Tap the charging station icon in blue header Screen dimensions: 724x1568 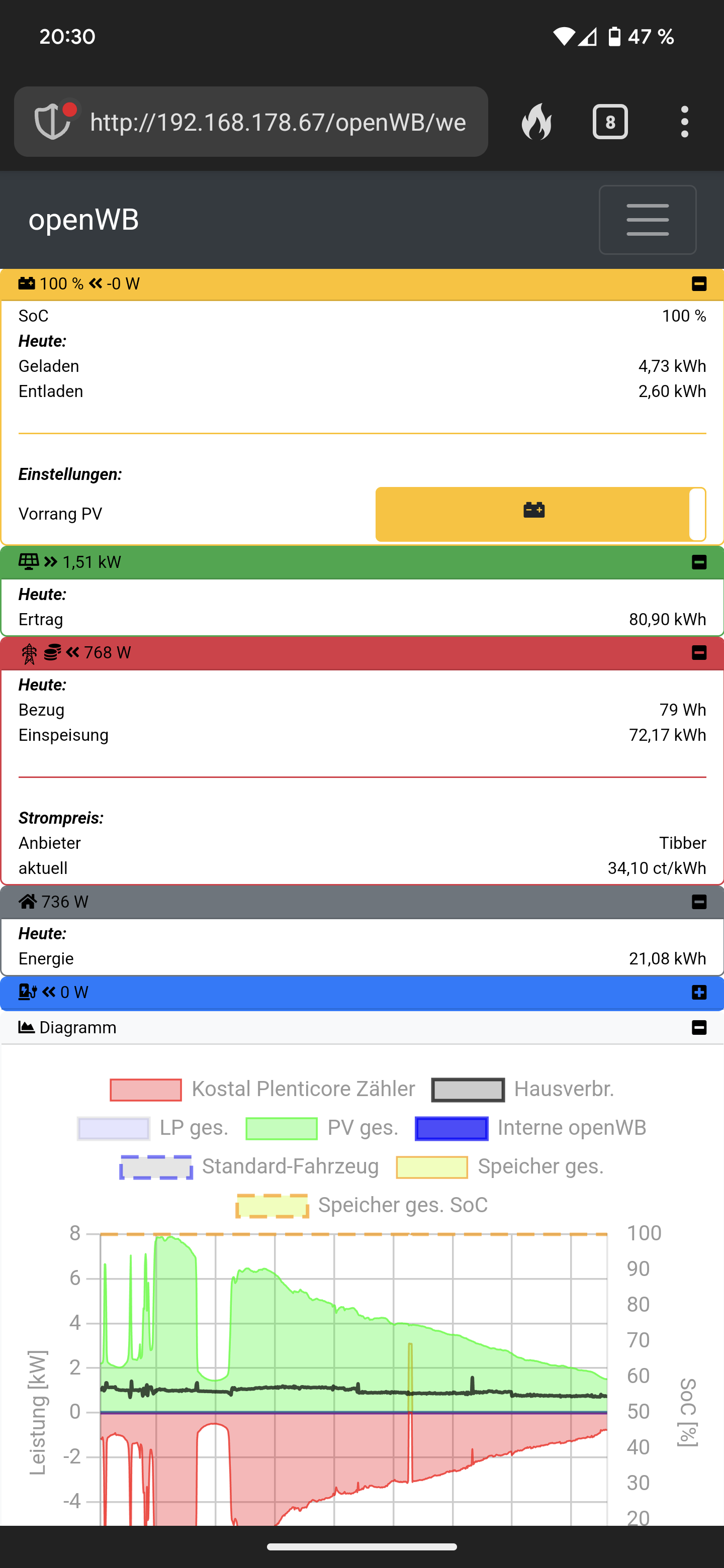coord(27,992)
